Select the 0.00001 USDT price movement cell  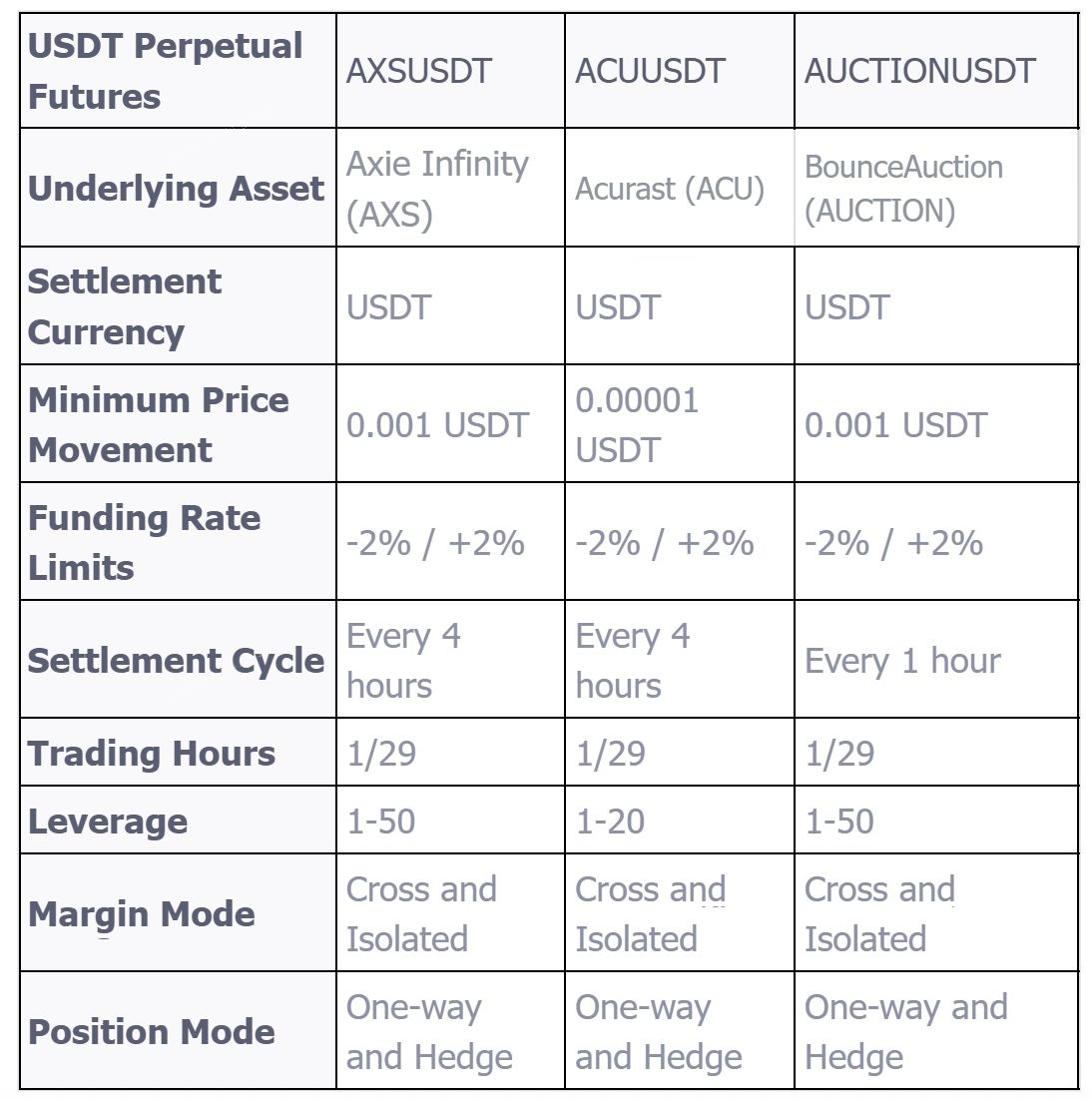coord(637,424)
